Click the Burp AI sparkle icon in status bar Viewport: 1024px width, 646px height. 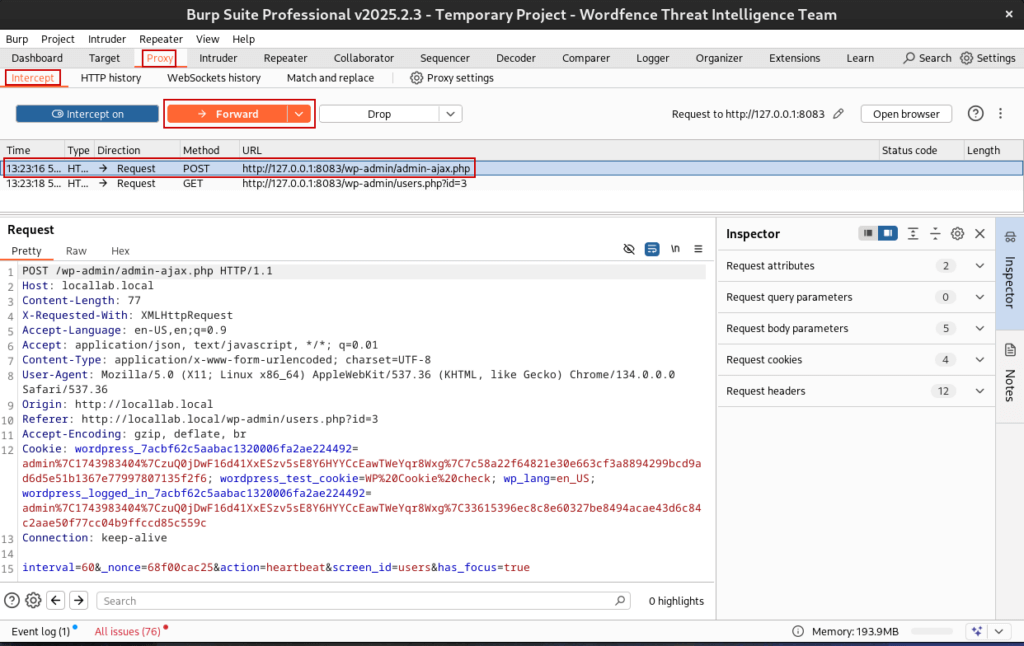(x=975, y=631)
